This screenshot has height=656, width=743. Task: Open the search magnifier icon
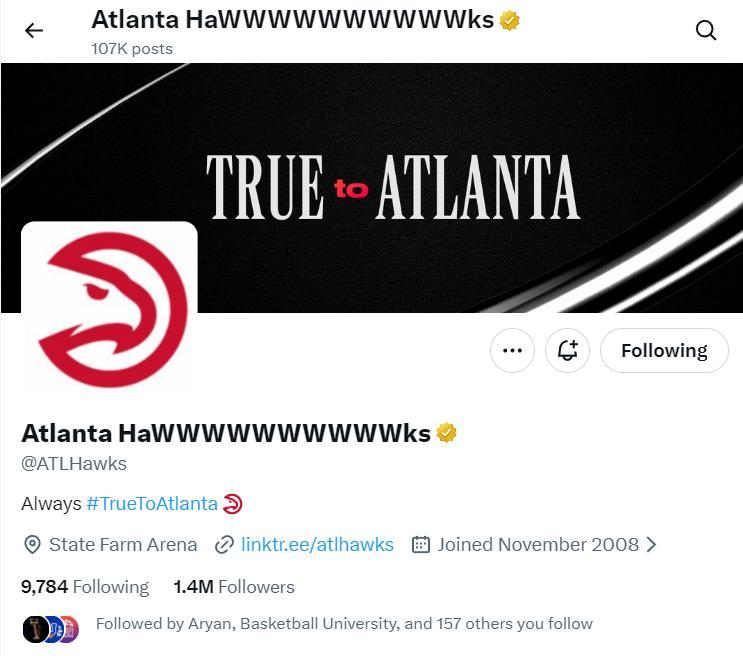tap(706, 30)
